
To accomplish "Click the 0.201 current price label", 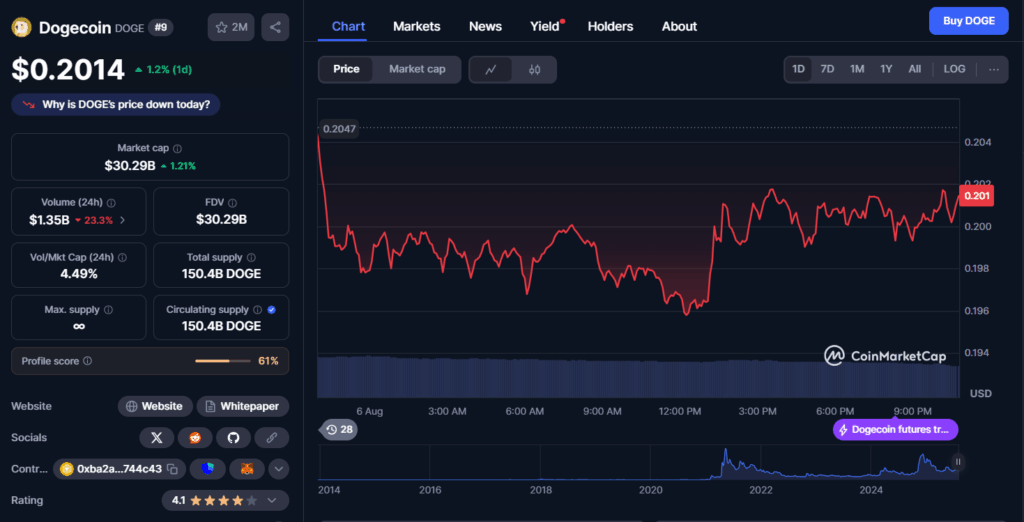I will tap(976, 196).
